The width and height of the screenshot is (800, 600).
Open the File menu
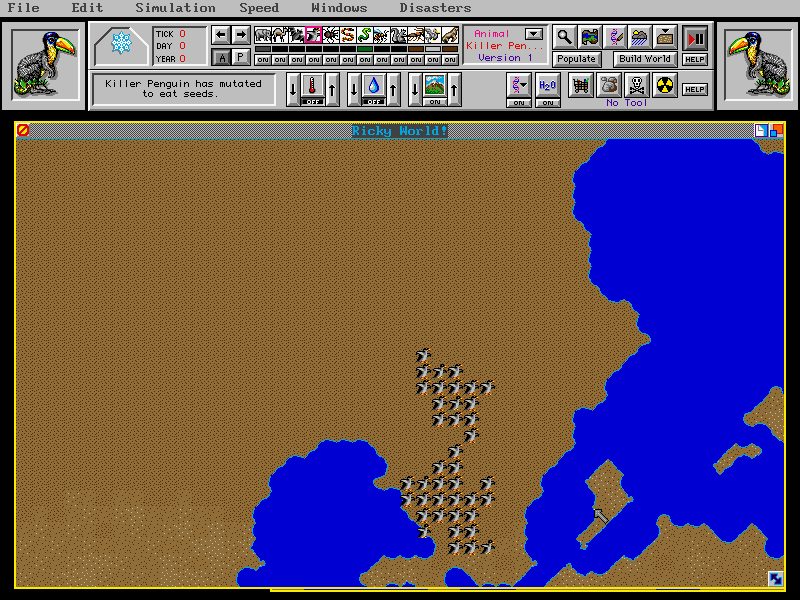pyautogui.click(x=23, y=8)
